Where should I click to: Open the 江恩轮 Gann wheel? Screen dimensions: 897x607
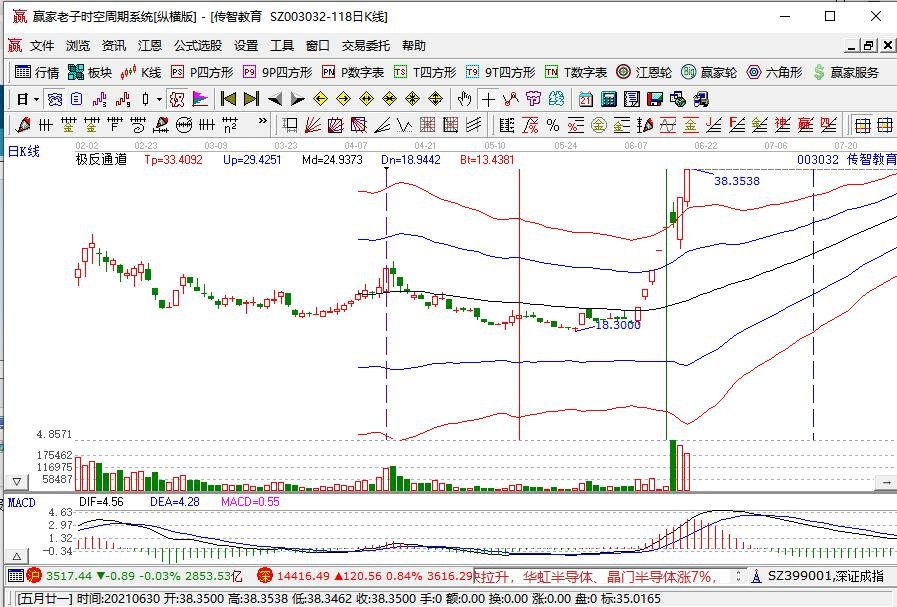pyautogui.click(x=644, y=72)
